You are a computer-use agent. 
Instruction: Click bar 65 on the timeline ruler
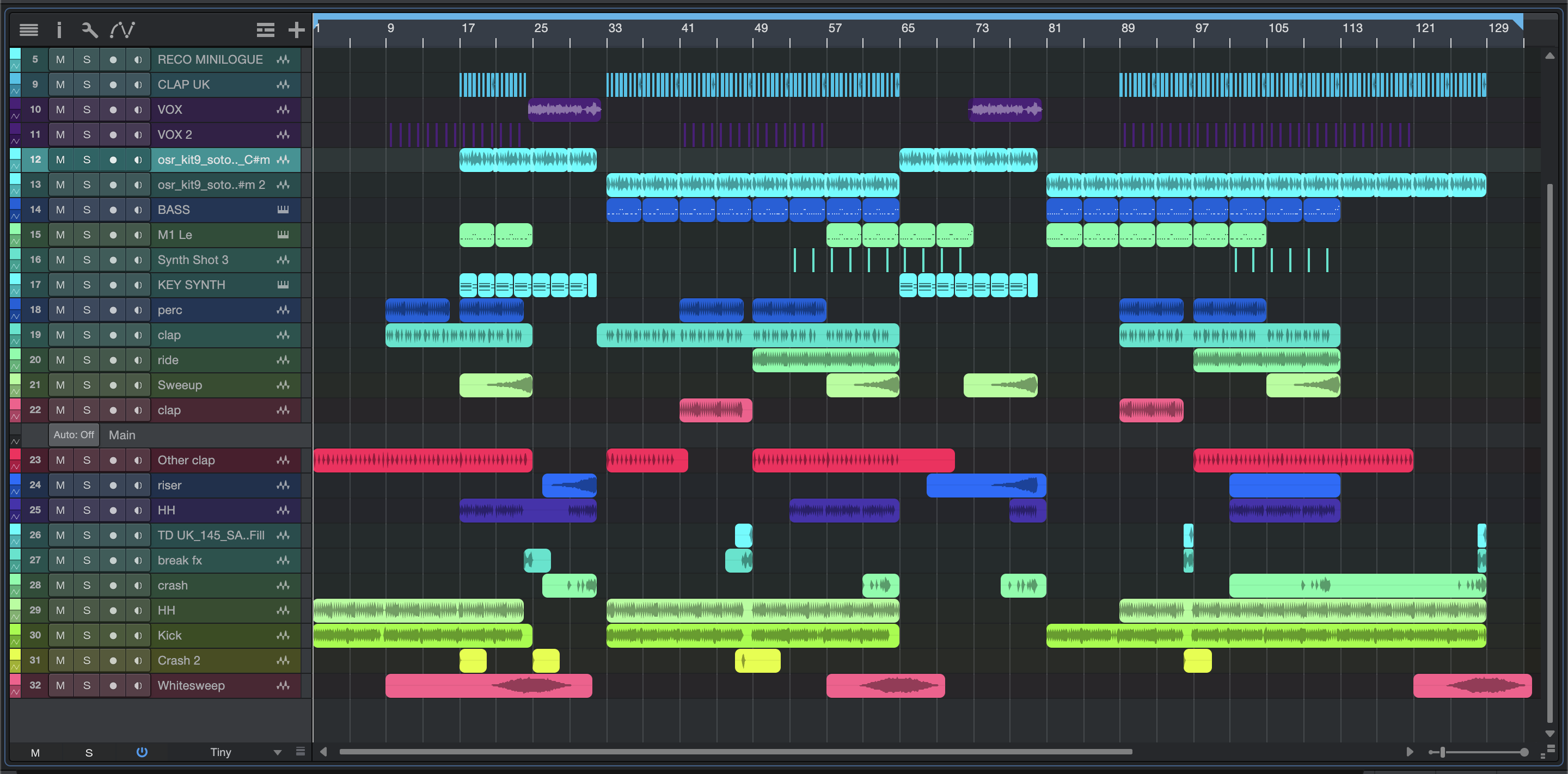[x=908, y=28]
